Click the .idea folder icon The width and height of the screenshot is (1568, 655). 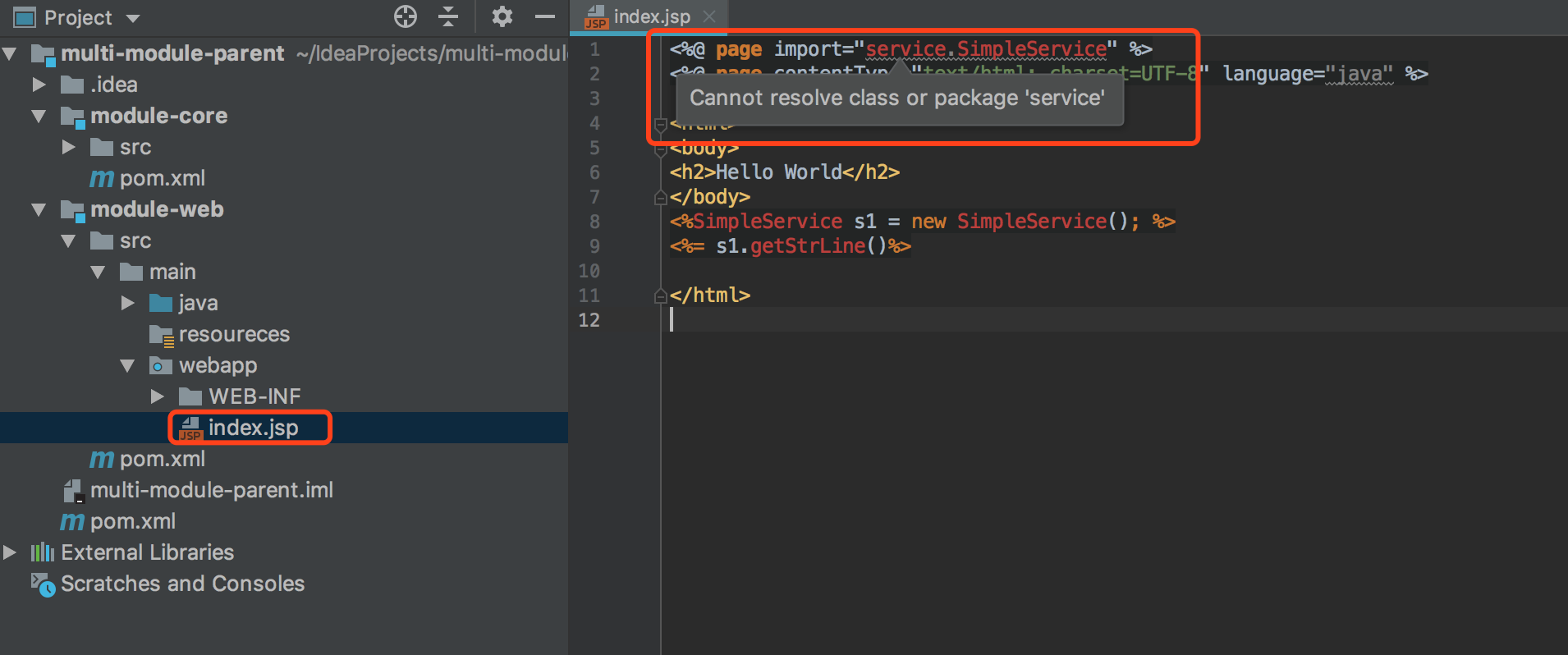72,85
